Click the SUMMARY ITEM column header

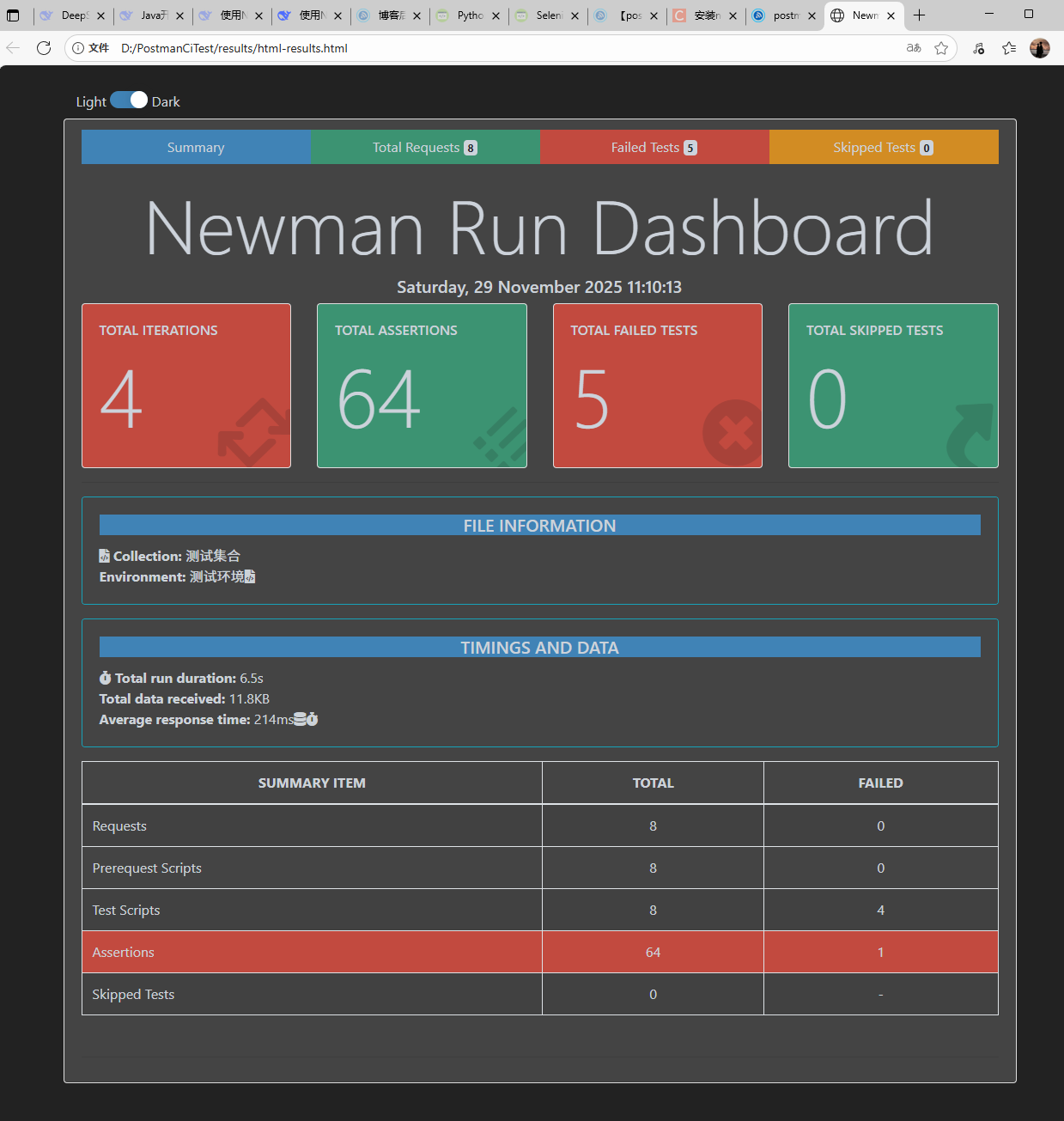pyautogui.click(x=312, y=783)
